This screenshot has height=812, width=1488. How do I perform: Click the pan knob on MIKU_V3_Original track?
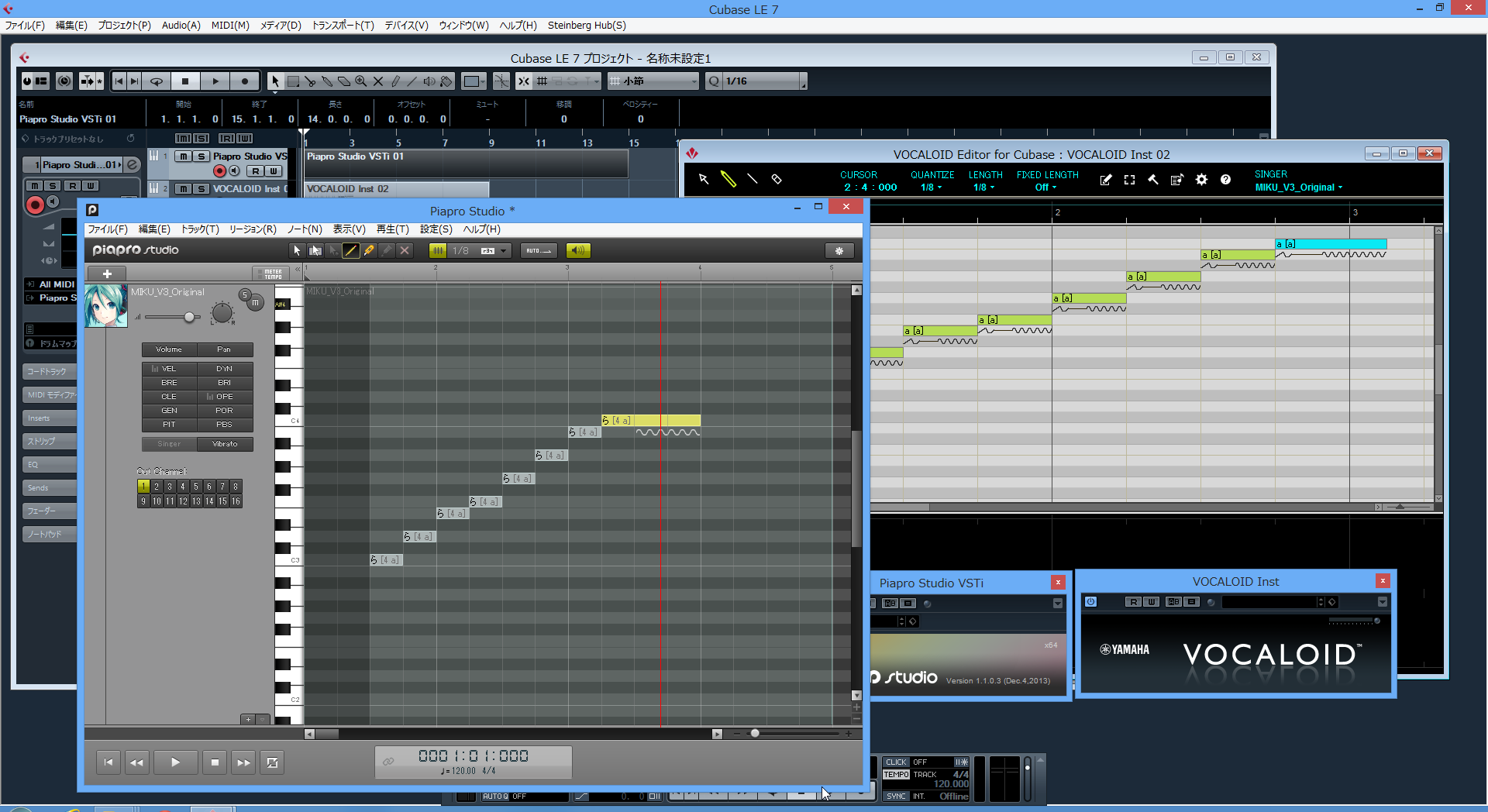222,313
